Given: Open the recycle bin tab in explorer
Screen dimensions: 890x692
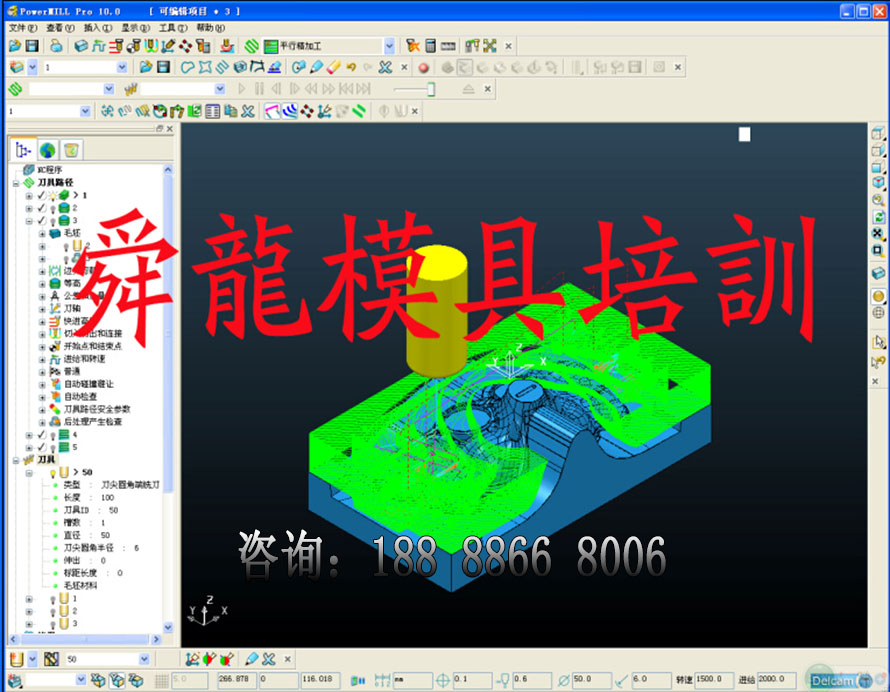Looking at the screenshot, I should pyautogui.click(x=71, y=150).
